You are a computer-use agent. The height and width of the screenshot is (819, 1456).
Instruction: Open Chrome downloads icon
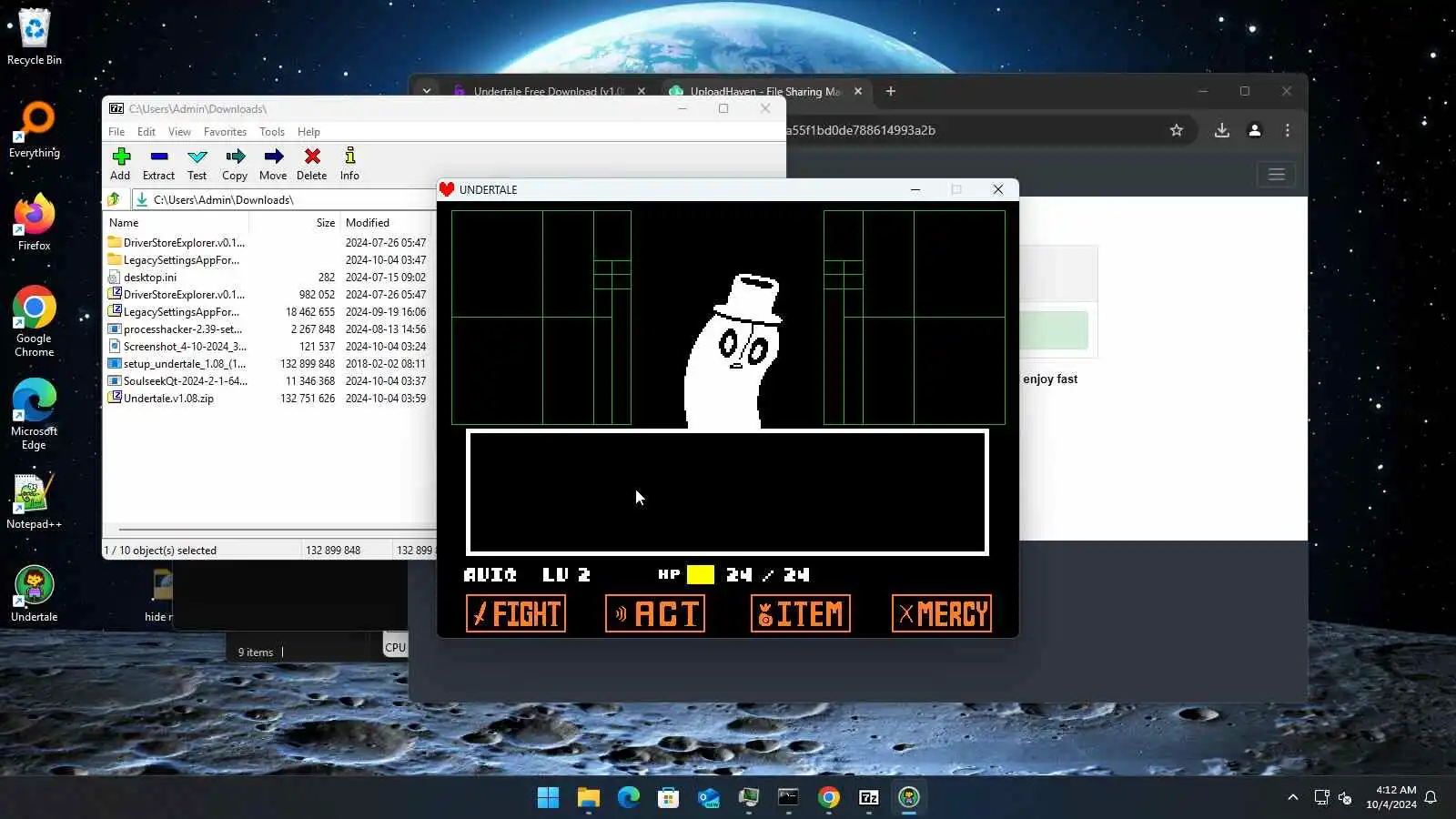(x=1222, y=130)
